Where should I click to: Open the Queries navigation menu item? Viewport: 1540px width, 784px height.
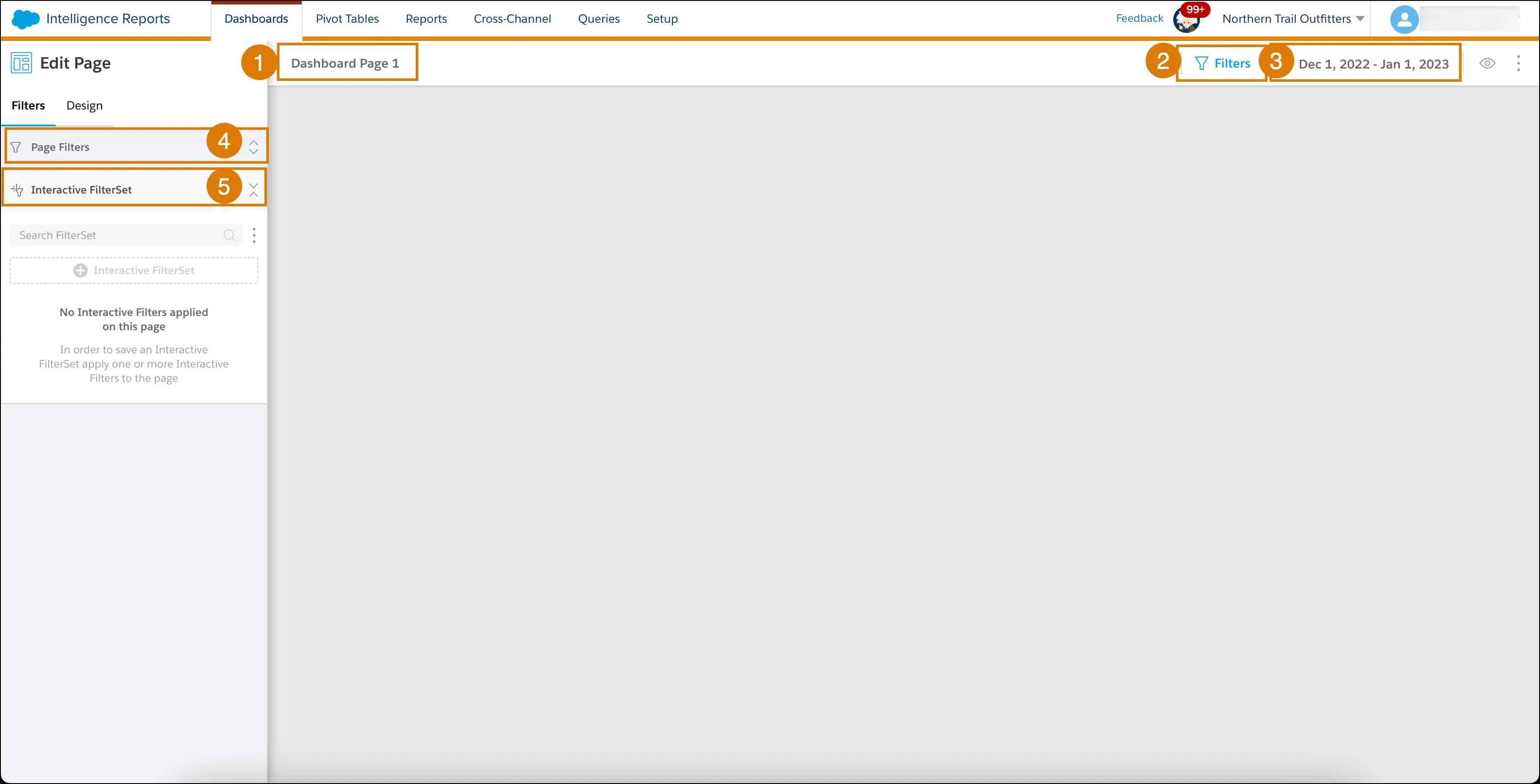[x=598, y=18]
